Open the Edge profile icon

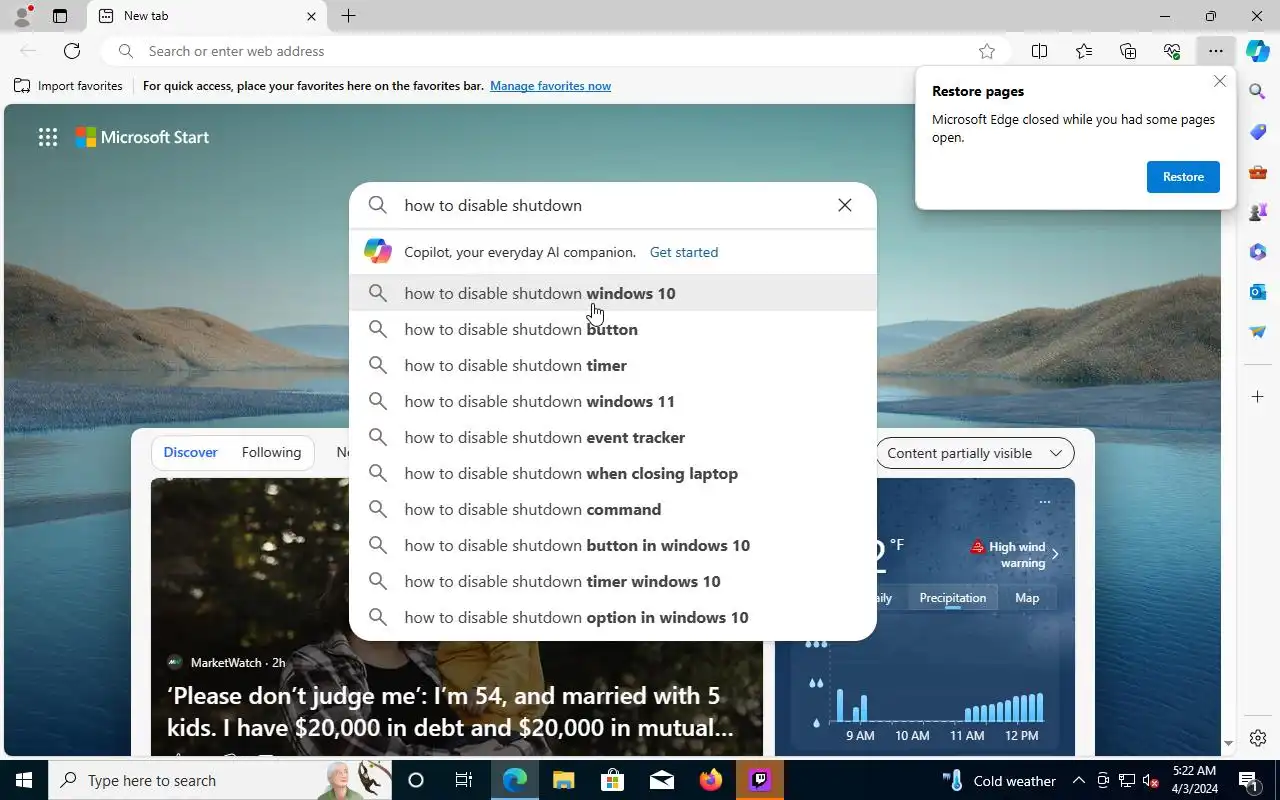pyautogui.click(x=21, y=16)
